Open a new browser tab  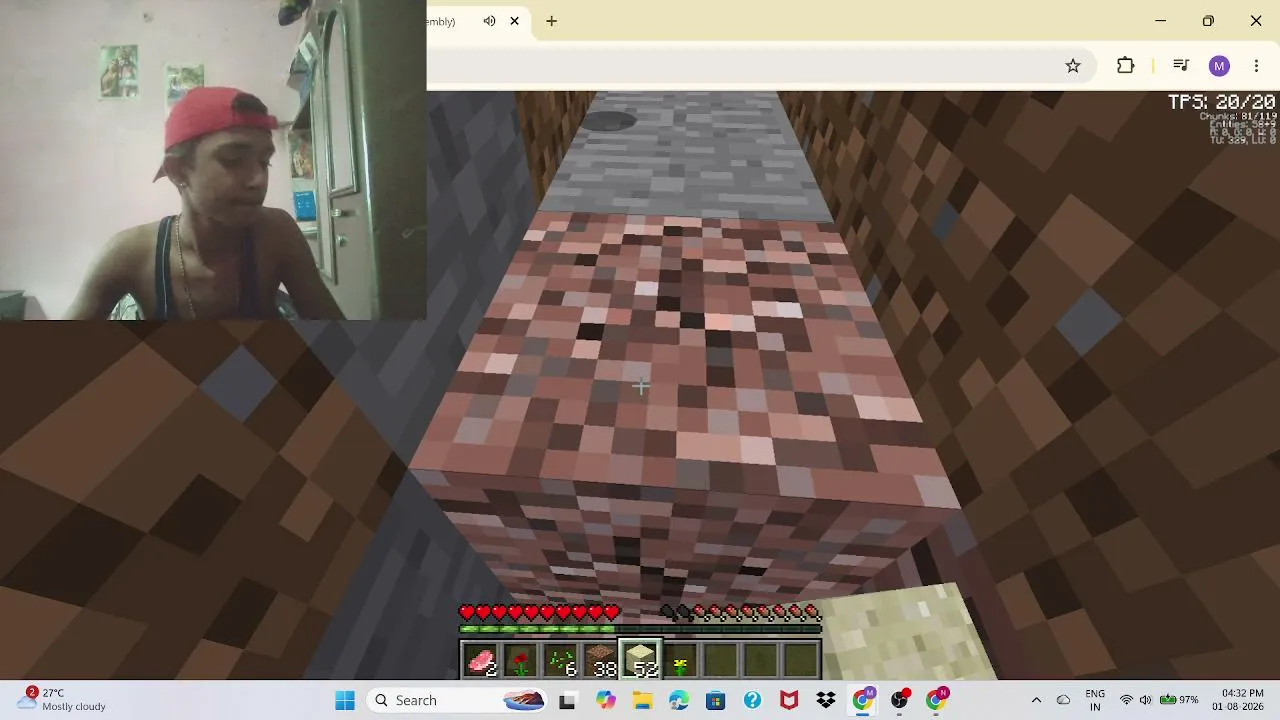551,21
